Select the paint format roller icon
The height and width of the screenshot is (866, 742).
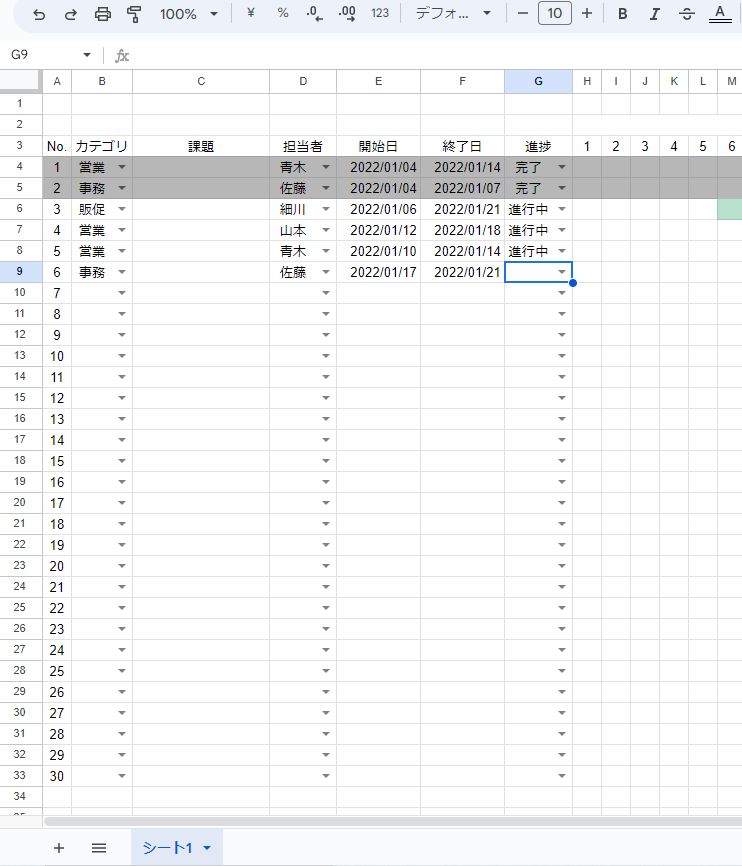click(134, 14)
